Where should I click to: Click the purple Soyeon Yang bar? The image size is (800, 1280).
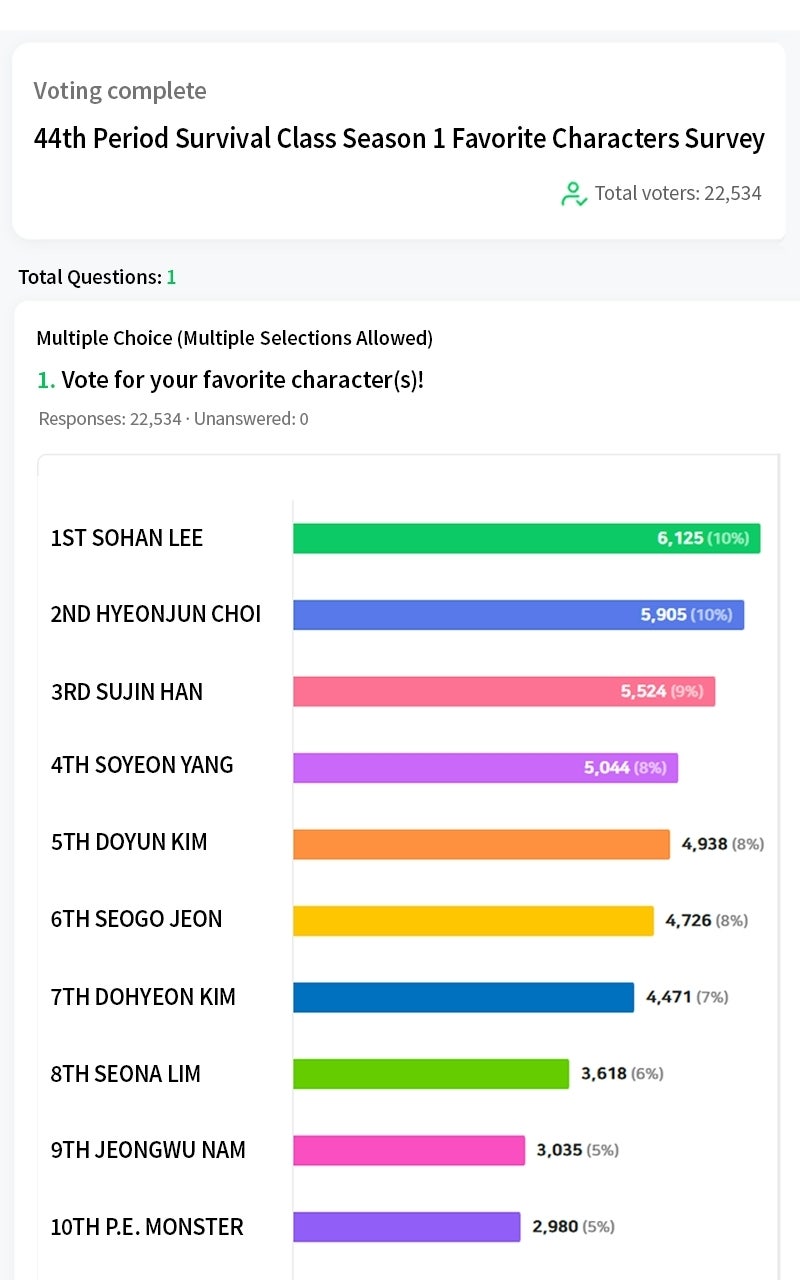click(486, 768)
